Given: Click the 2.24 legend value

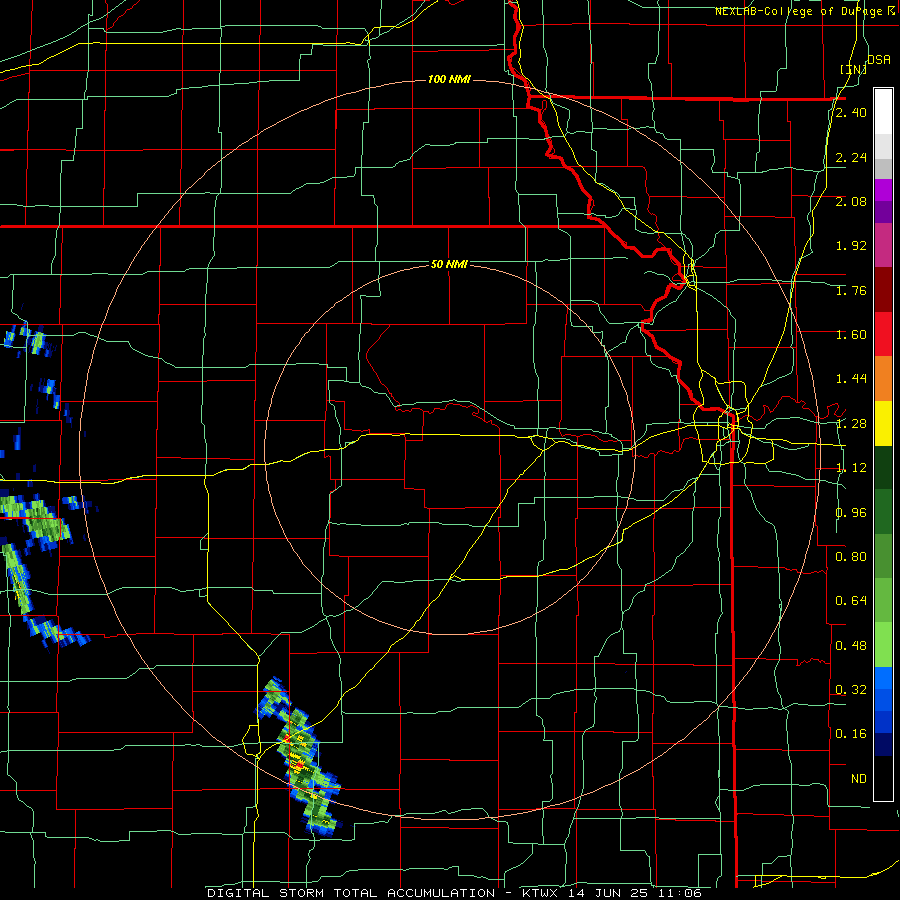Looking at the screenshot, I should 851,157.
